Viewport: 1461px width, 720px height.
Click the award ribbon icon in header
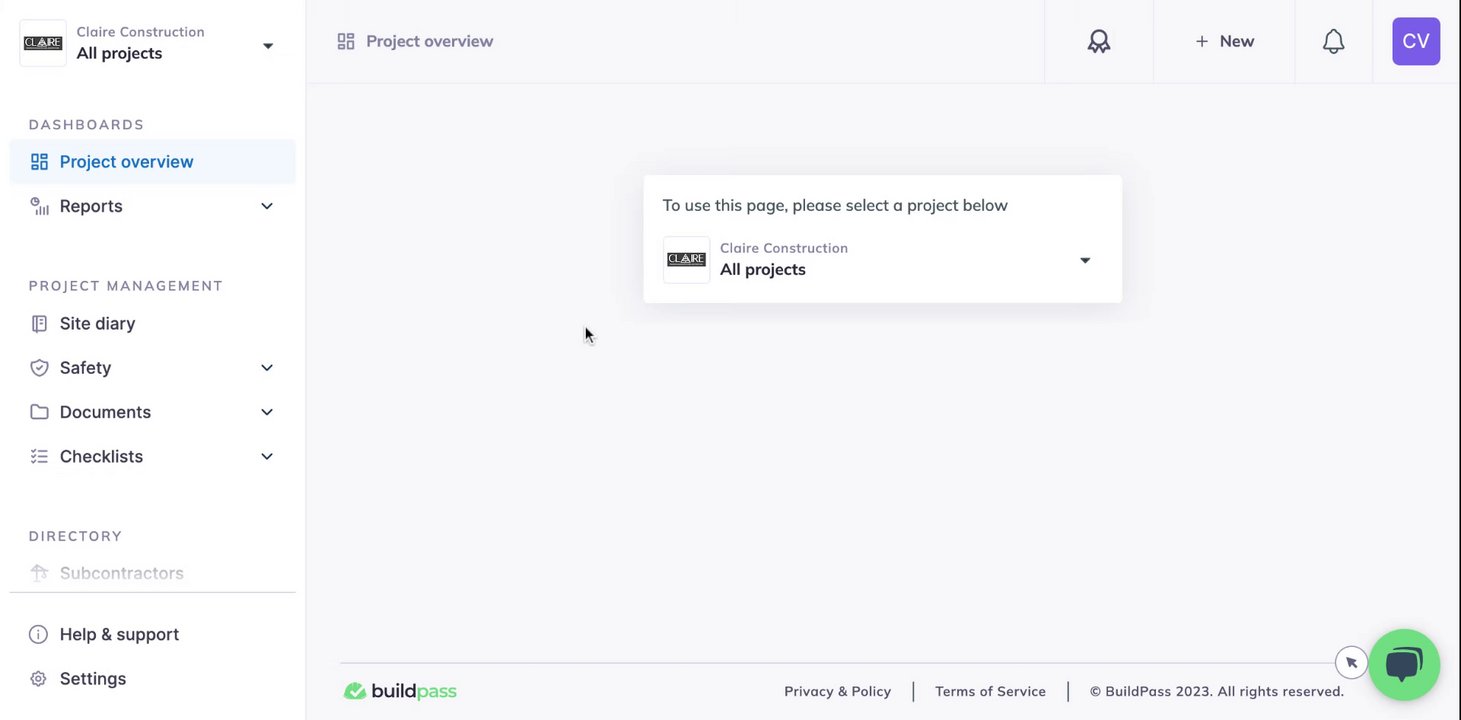point(1099,41)
